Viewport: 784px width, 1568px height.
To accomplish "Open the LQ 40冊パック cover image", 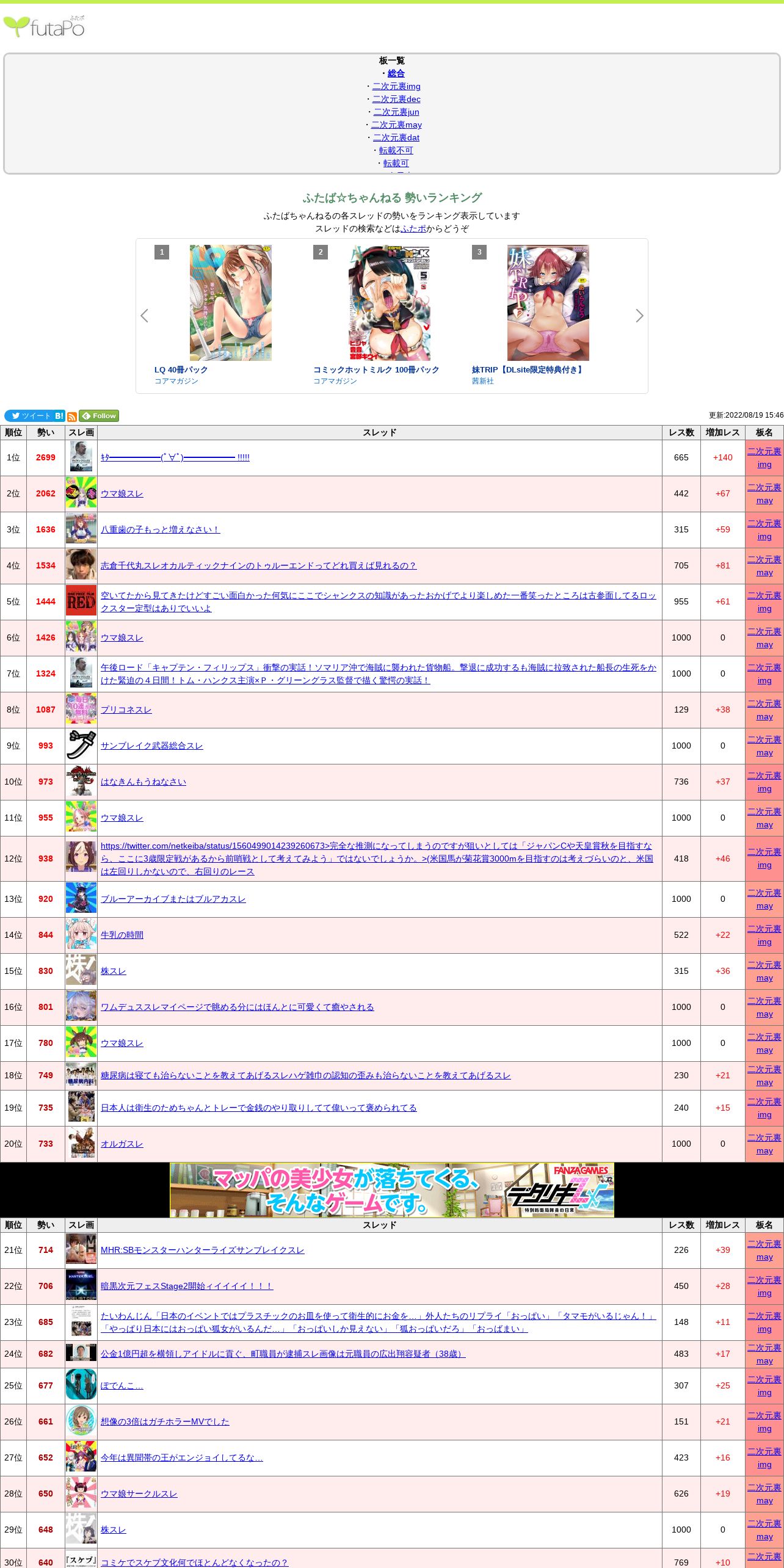I will [x=231, y=303].
